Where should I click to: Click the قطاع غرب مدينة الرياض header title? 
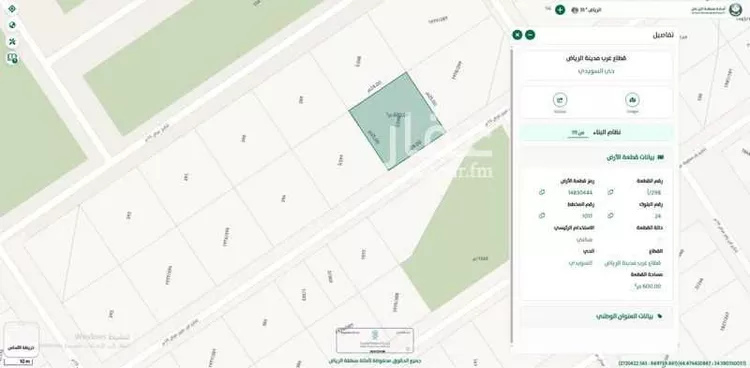(596, 58)
